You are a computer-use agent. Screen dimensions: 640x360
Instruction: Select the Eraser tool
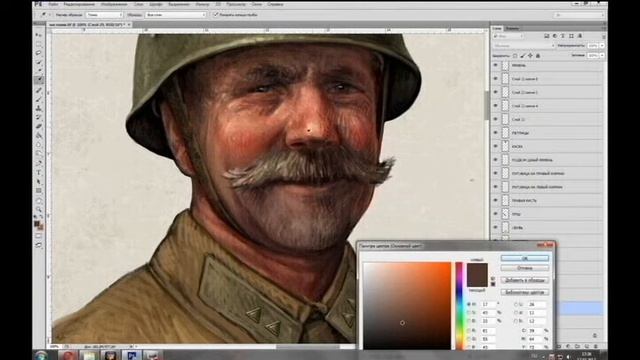click(x=39, y=126)
